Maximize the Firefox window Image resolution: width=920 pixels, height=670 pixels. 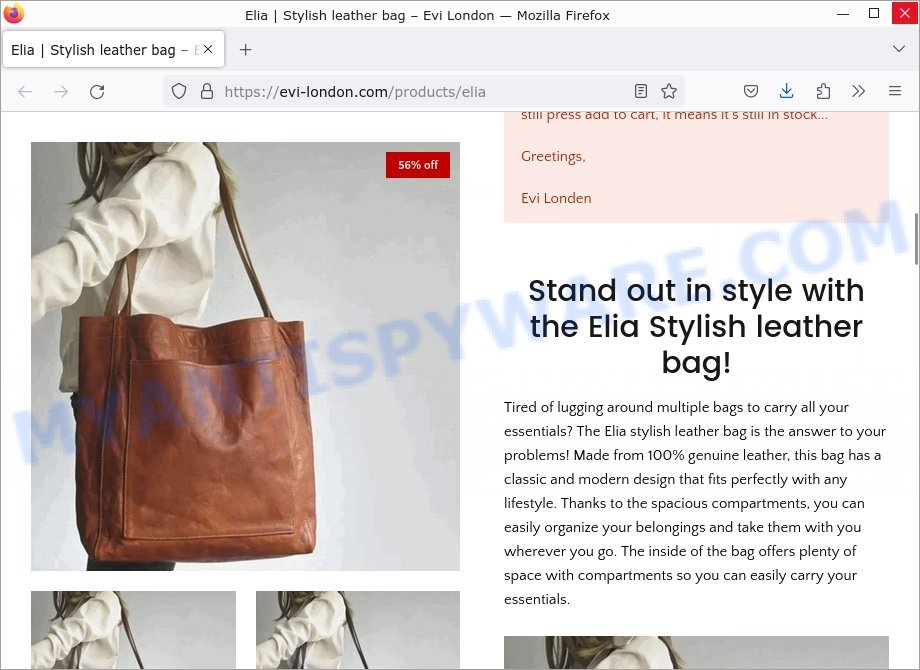tap(874, 13)
